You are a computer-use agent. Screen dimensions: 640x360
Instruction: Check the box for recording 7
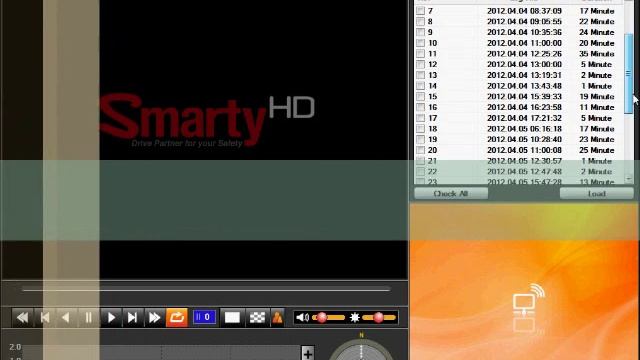click(420, 11)
